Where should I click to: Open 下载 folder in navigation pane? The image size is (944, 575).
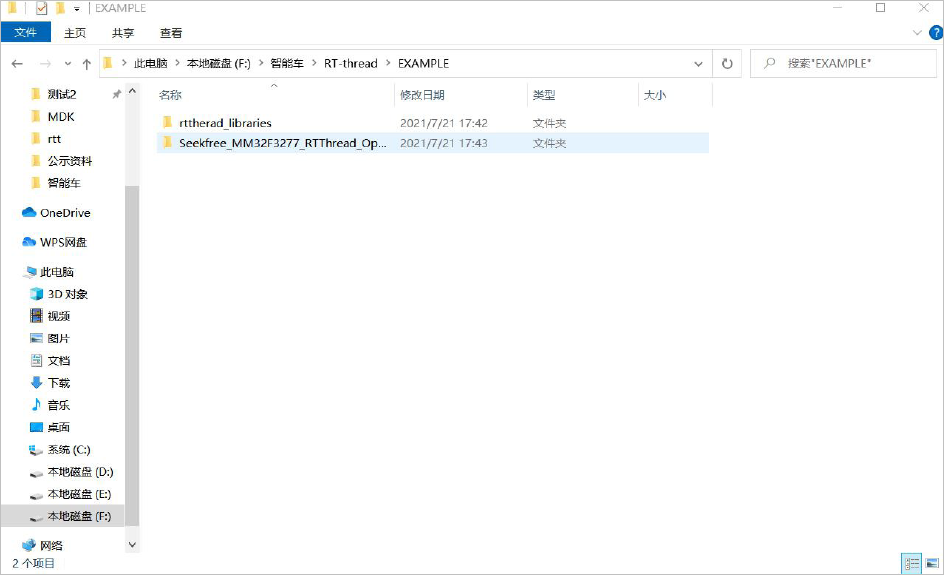pos(58,383)
